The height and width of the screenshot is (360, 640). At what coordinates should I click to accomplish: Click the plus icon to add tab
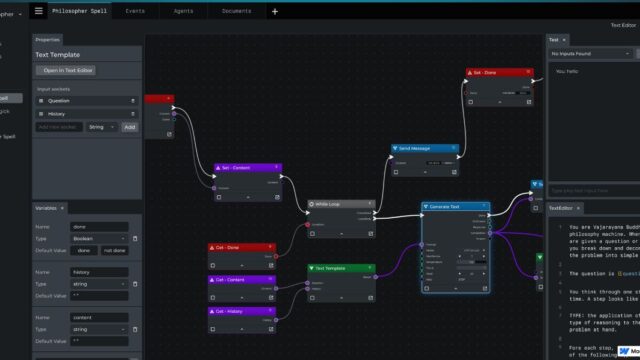tap(275, 11)
